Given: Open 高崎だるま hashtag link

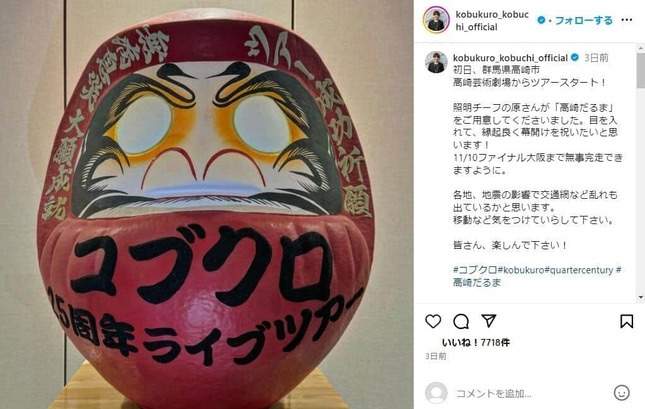Looking at the screenshot, I should [477, 283].
